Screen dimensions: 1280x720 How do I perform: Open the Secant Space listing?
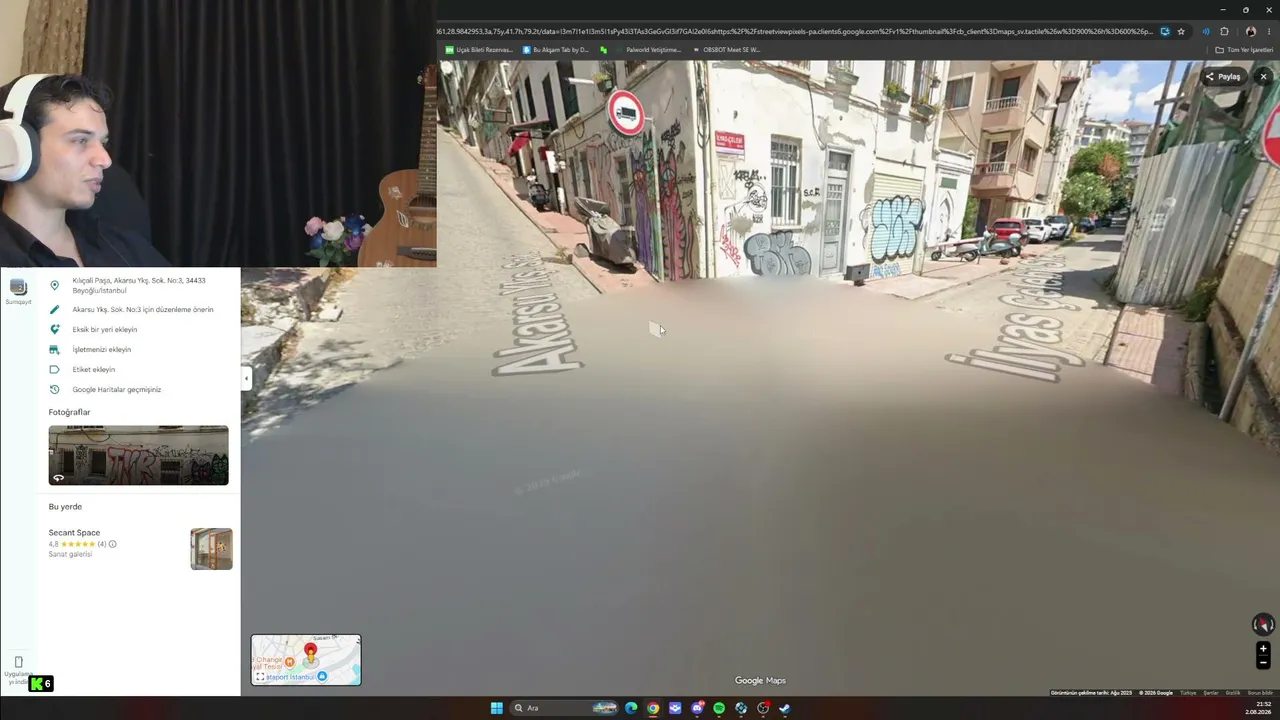pos(74,533)
